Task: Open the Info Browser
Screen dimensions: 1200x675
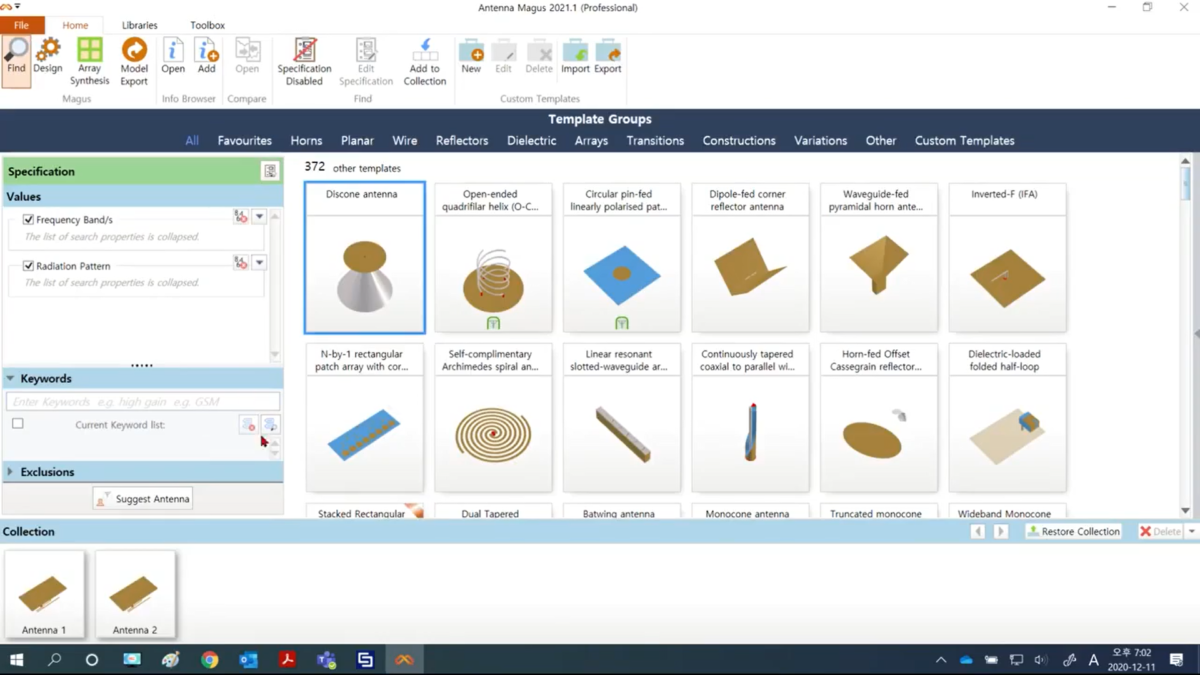Action: point(173,56)
